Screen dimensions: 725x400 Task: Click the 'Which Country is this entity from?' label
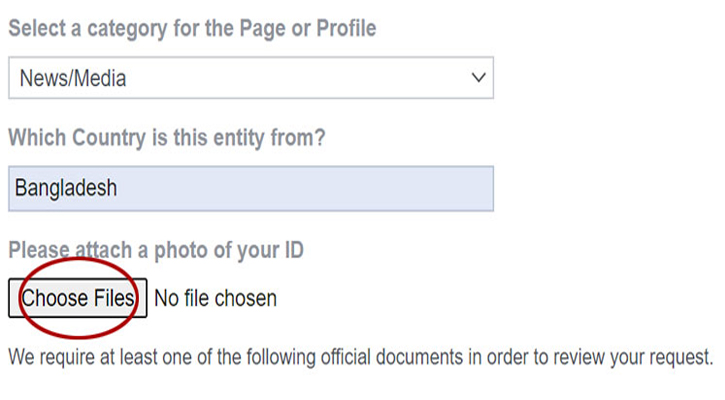[166, 138]
